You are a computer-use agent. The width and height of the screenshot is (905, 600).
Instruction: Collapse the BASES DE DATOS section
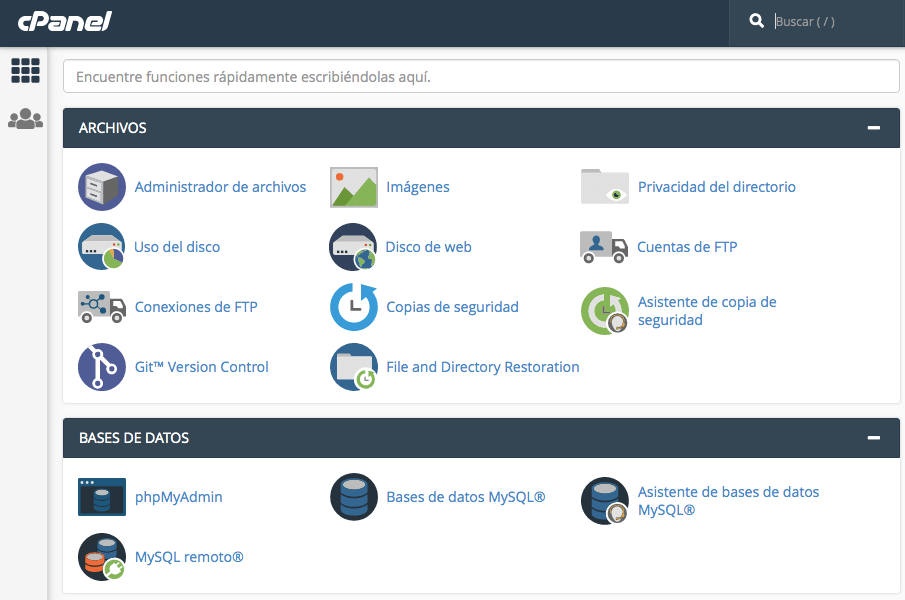873,438
